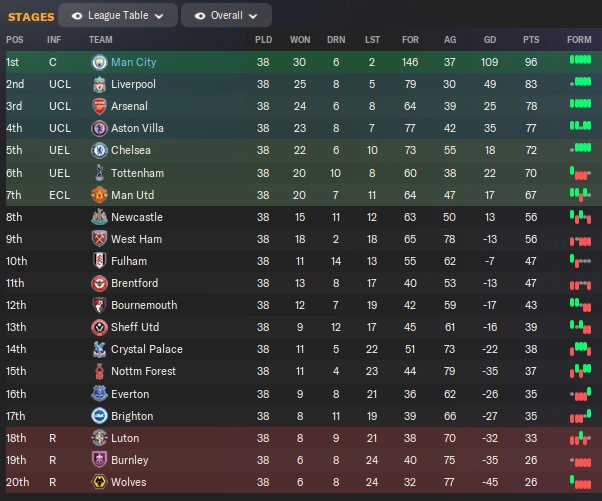Screen dimensions: 602x501
Task: Click the Chelsea club badge
Action: point(98,150)
